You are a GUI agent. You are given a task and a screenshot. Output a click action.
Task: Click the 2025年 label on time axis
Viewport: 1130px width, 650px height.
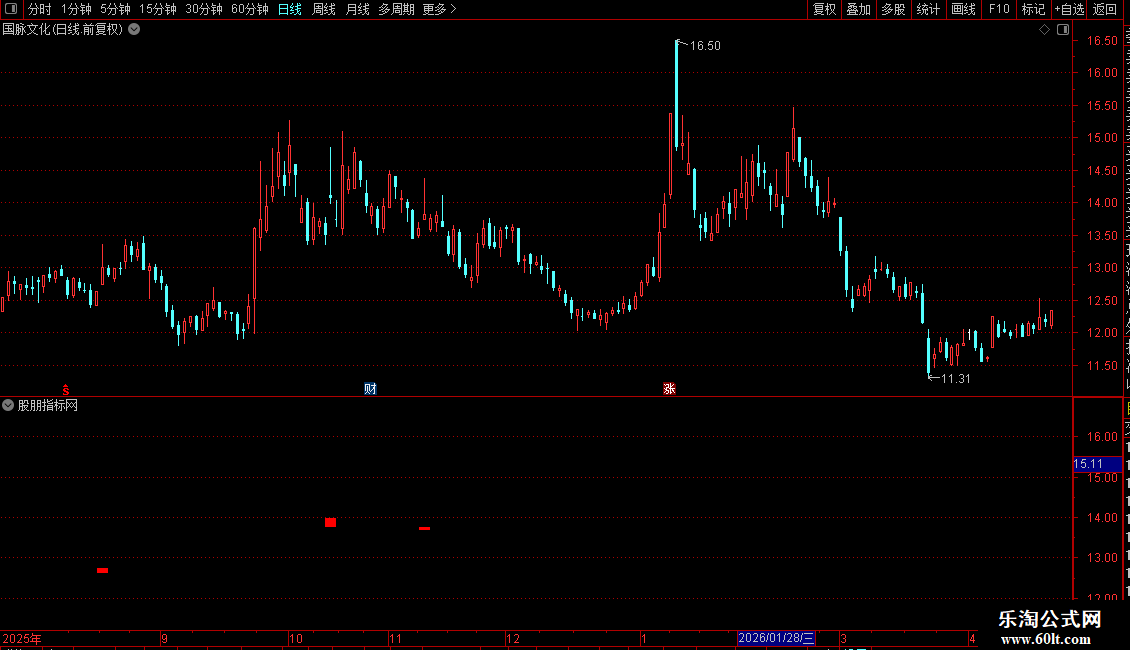[x=22, y=638]
